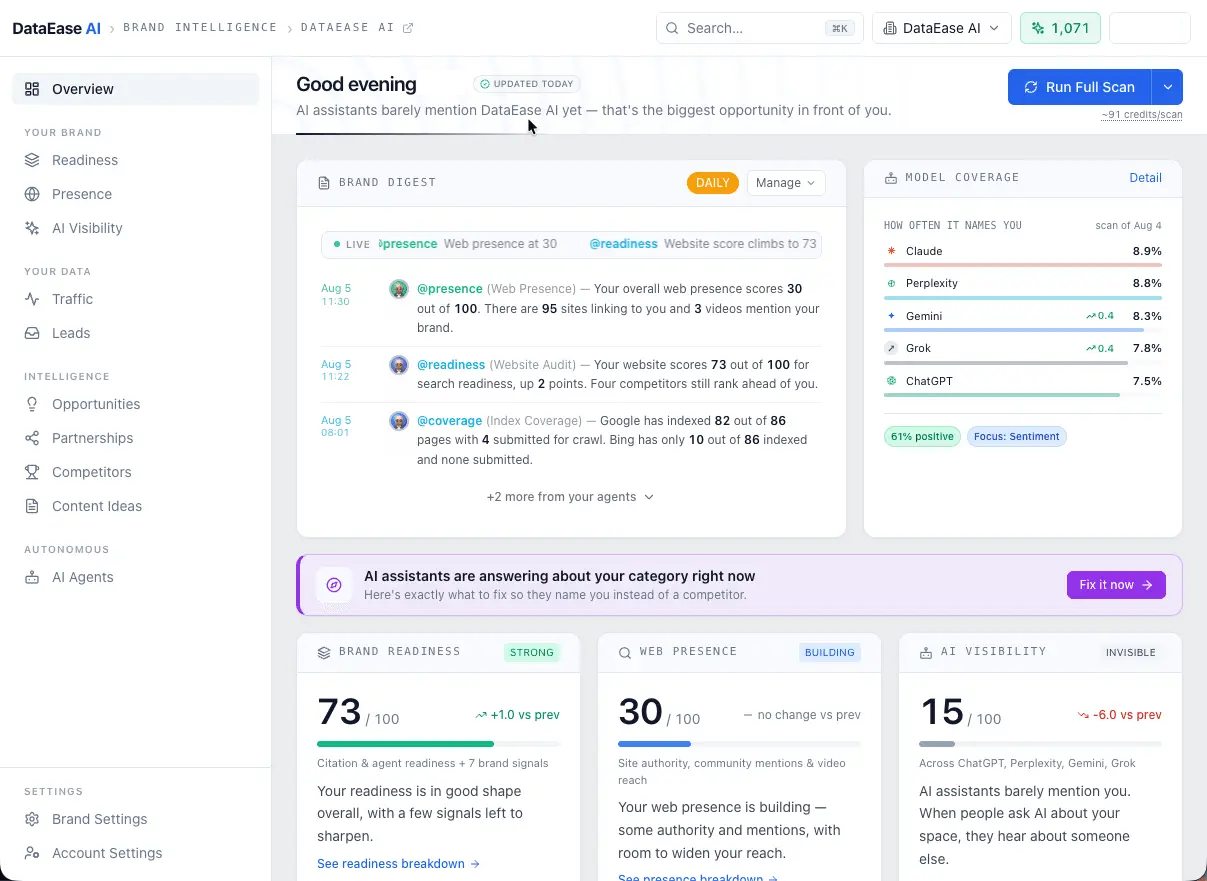This screenshot has width=1207, height=881.
Task: Open the Model Coverage Detail link
Action: pos(1146,178)
